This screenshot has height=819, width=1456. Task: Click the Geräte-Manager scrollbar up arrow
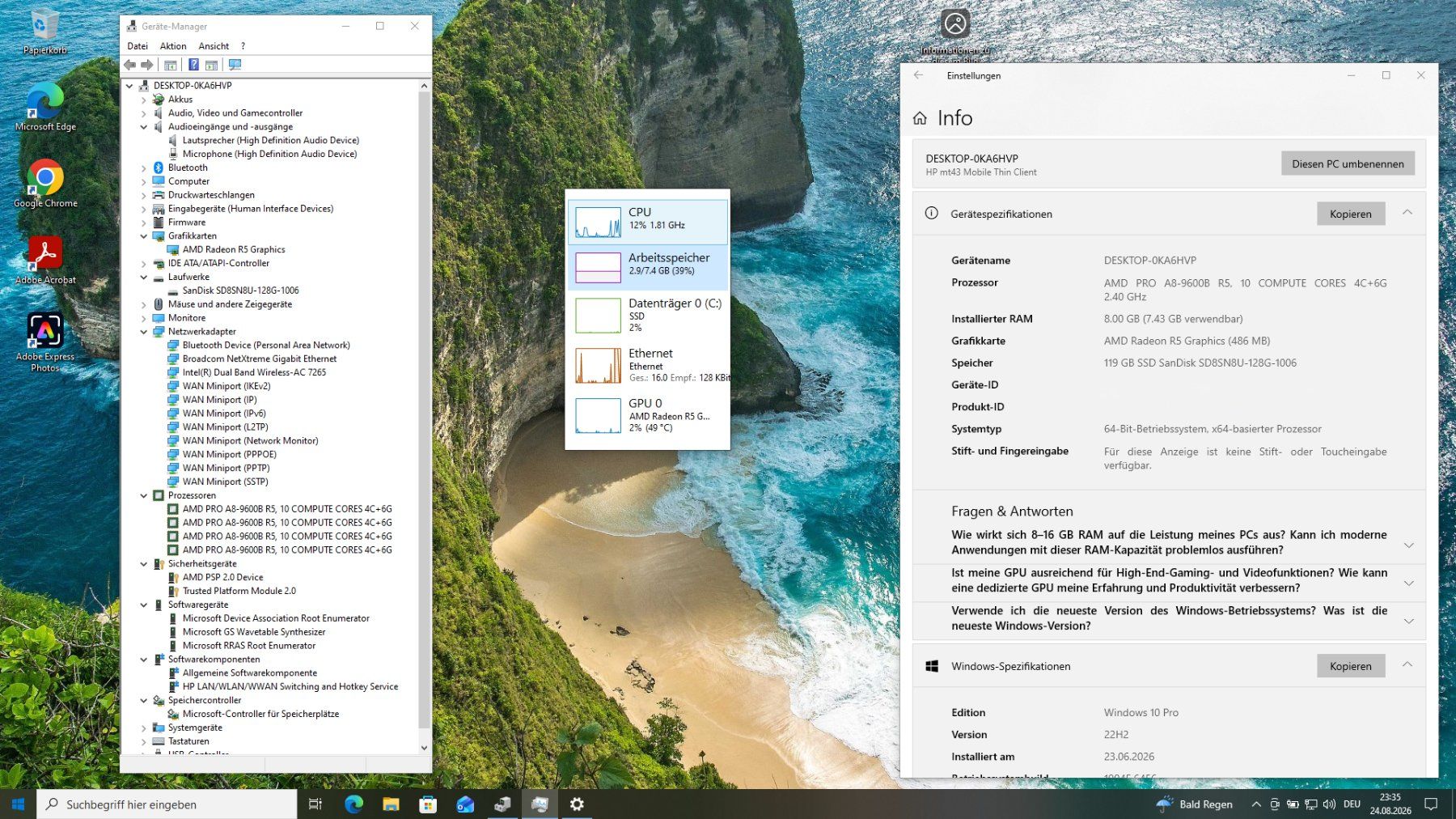(424, 86)
